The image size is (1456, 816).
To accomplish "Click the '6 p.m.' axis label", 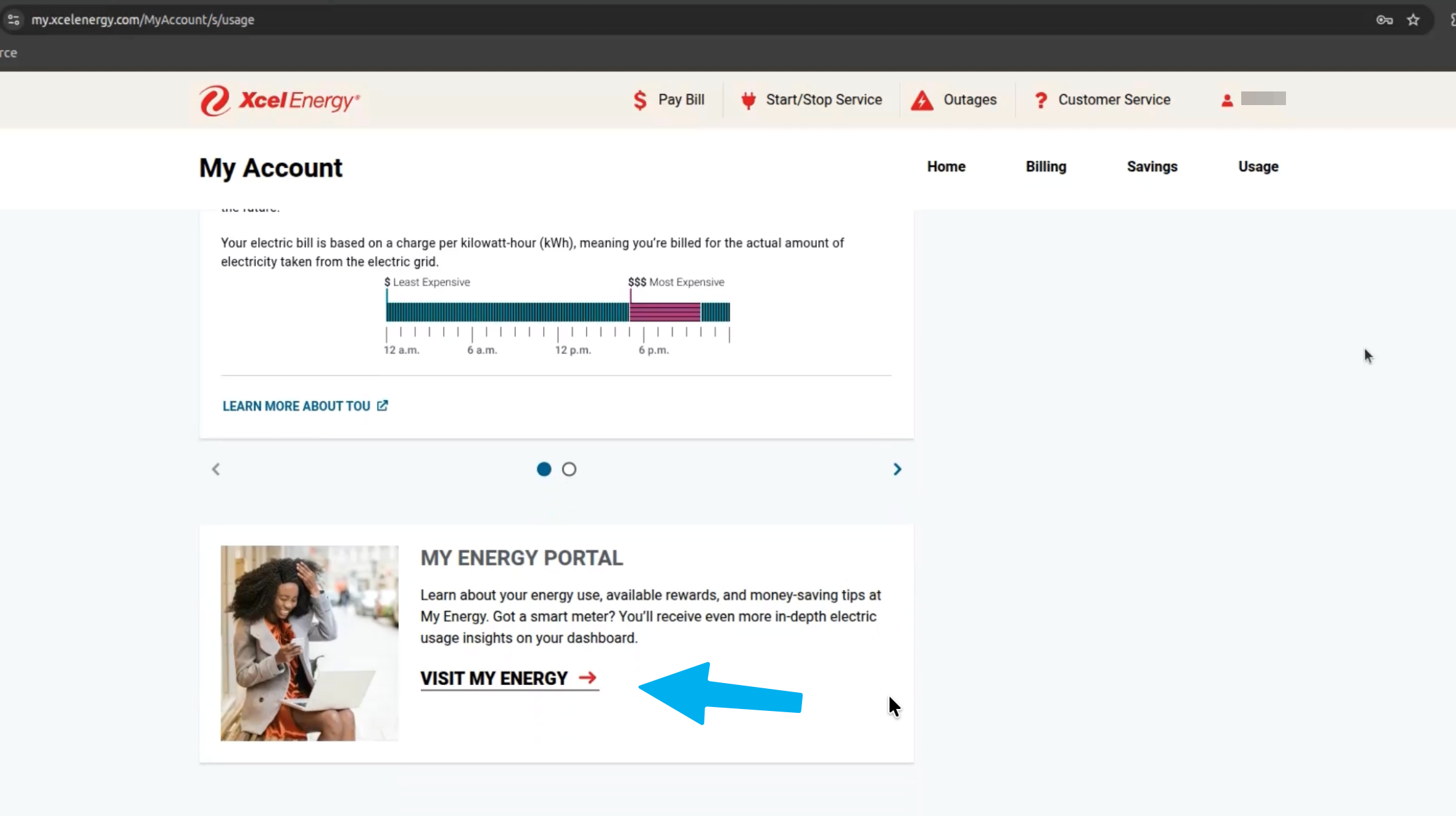I will click(x=653, y=350).
